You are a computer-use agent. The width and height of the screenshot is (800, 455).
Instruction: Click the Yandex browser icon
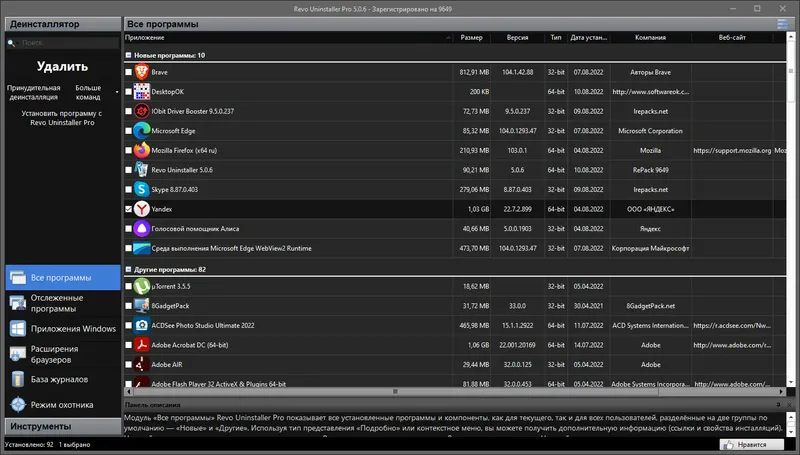(x=141, y=209)
